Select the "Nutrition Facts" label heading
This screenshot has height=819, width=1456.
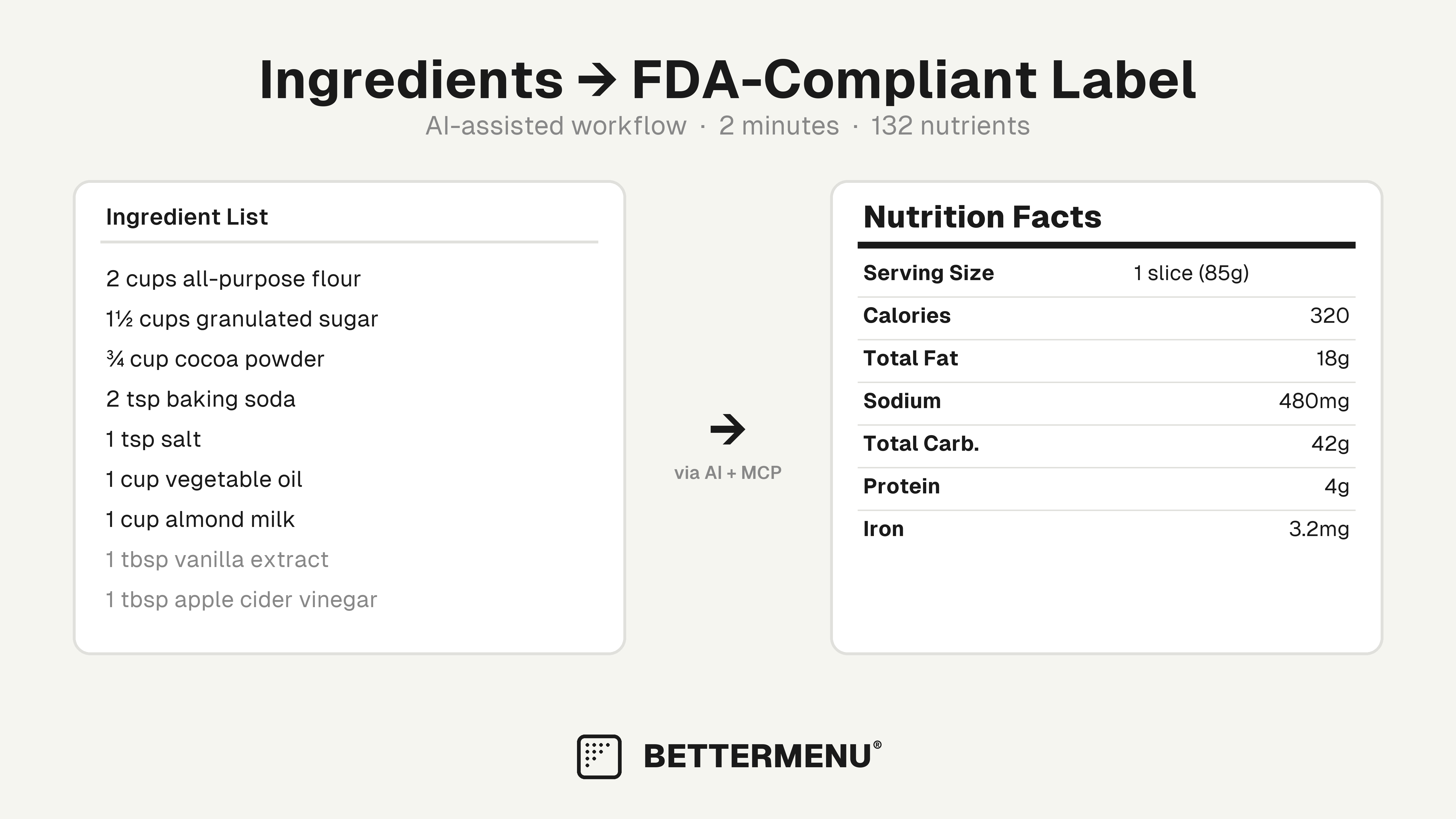click(982, 217)
